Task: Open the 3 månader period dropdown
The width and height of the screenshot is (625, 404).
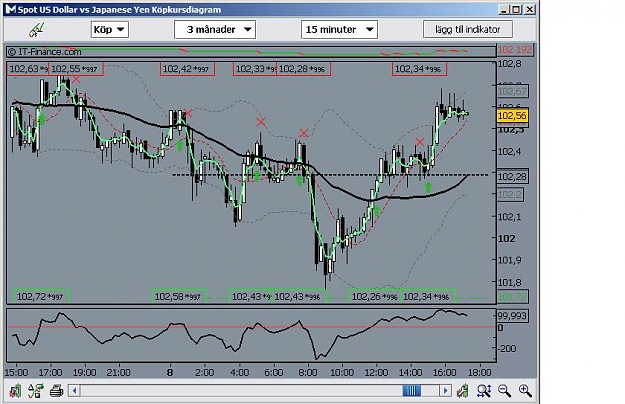Action: tap(215, 29)
